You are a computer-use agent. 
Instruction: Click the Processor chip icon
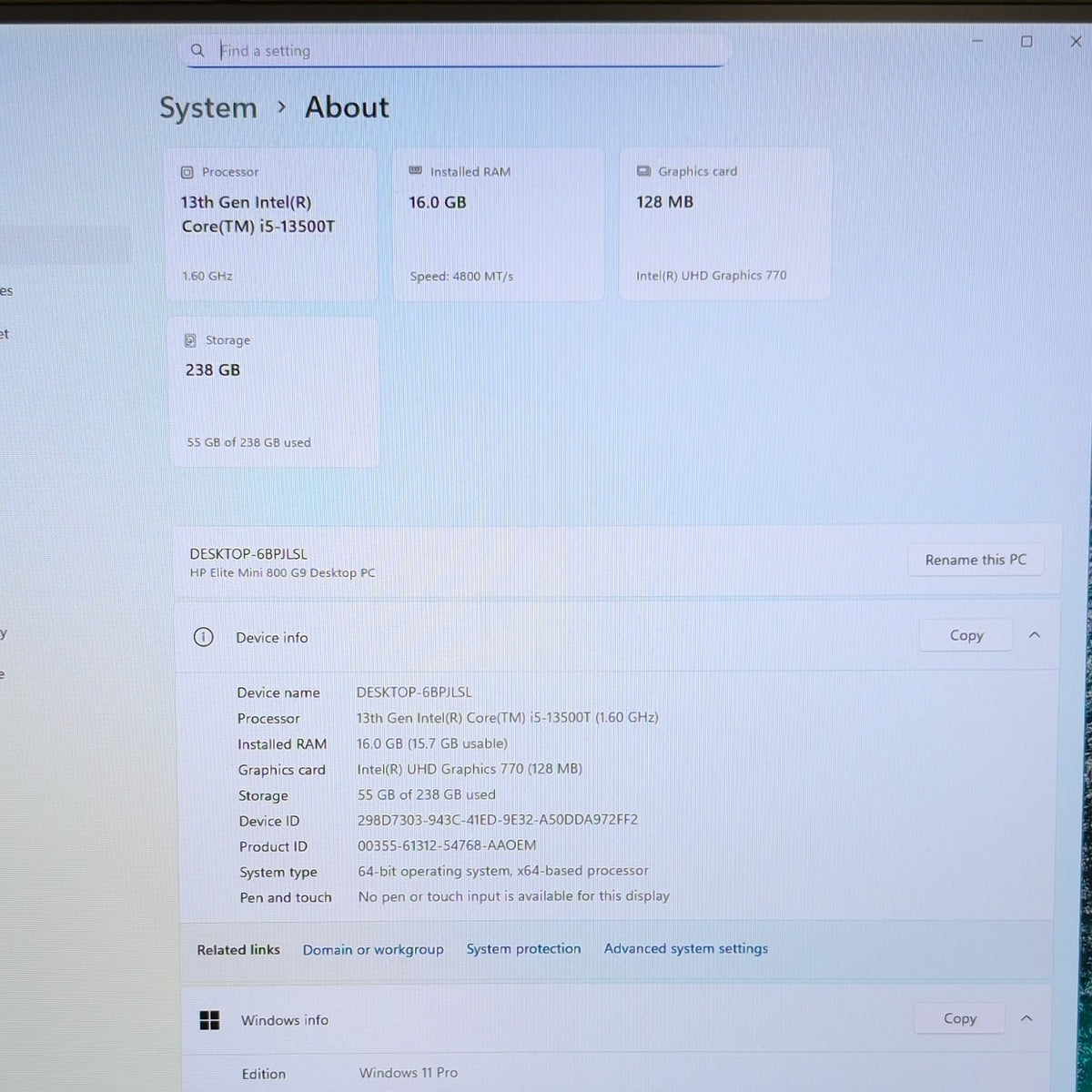187,172
